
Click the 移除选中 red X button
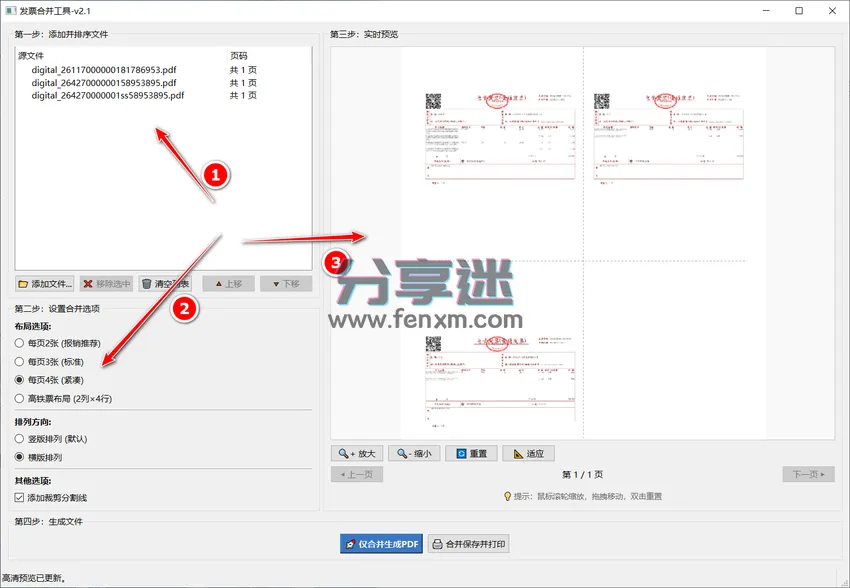tap(107, 284)
